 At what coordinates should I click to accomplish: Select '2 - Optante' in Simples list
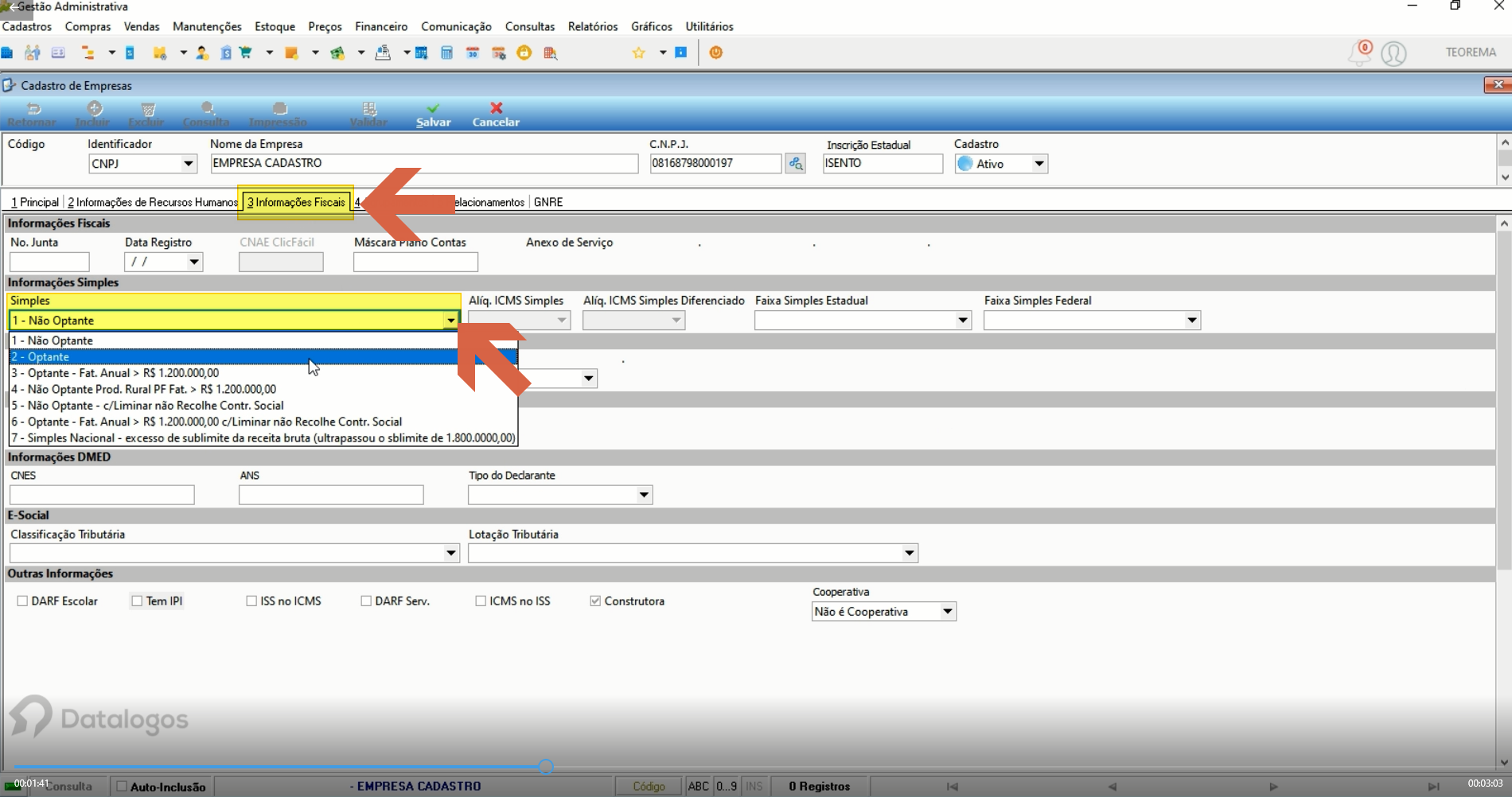[x=263, y=356]
